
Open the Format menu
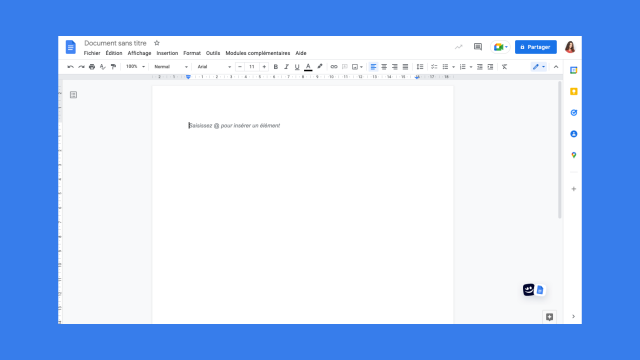(192, 53)
